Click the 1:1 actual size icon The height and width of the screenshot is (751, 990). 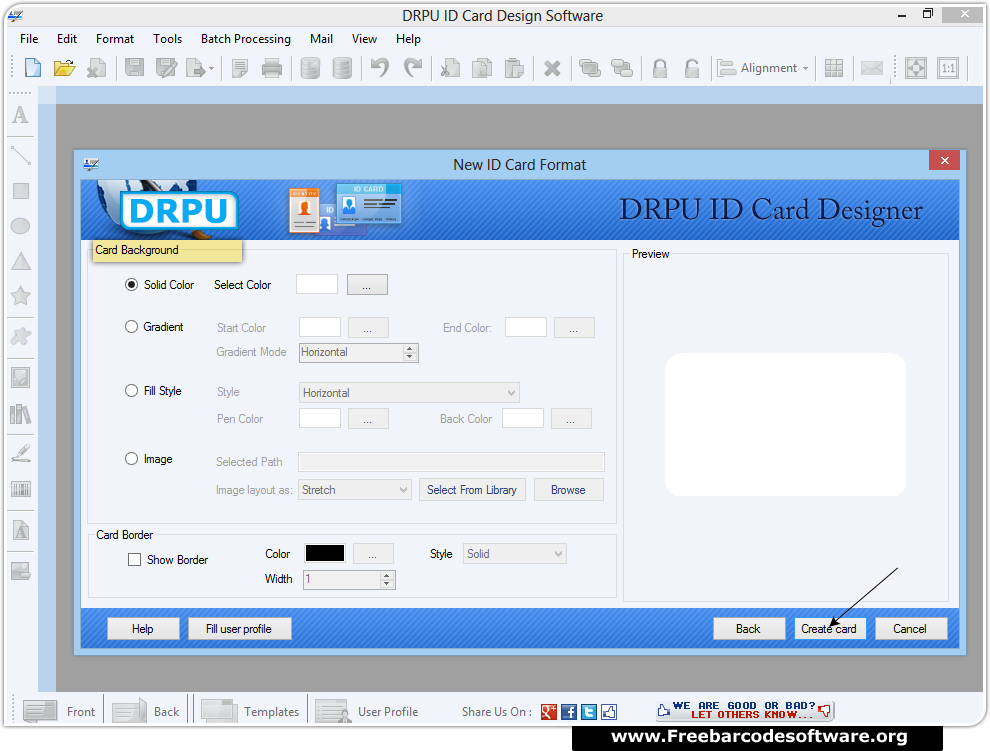[948, 68]
